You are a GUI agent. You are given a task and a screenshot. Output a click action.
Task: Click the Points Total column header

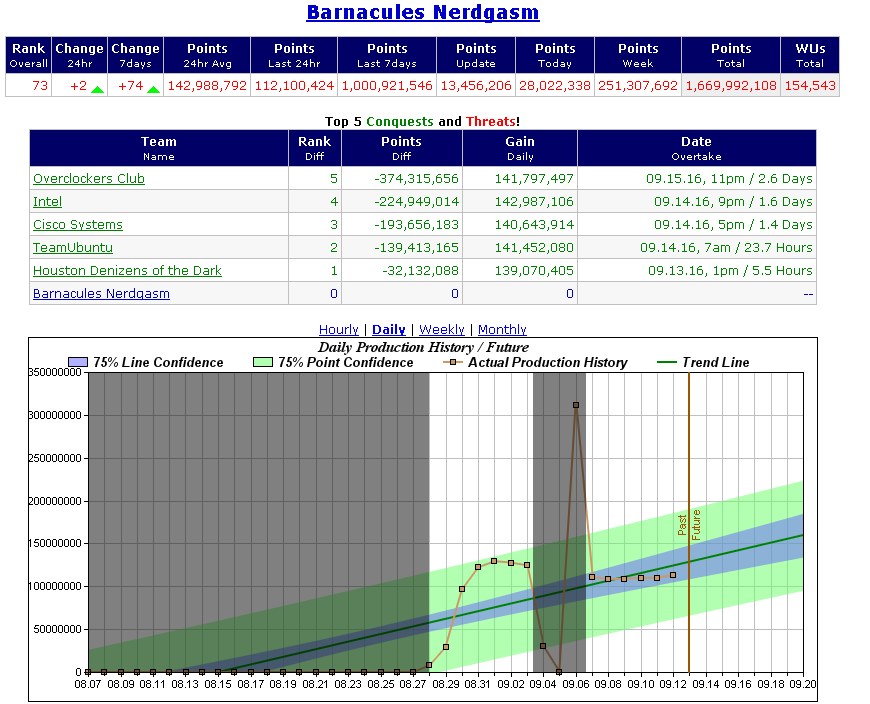731,55
